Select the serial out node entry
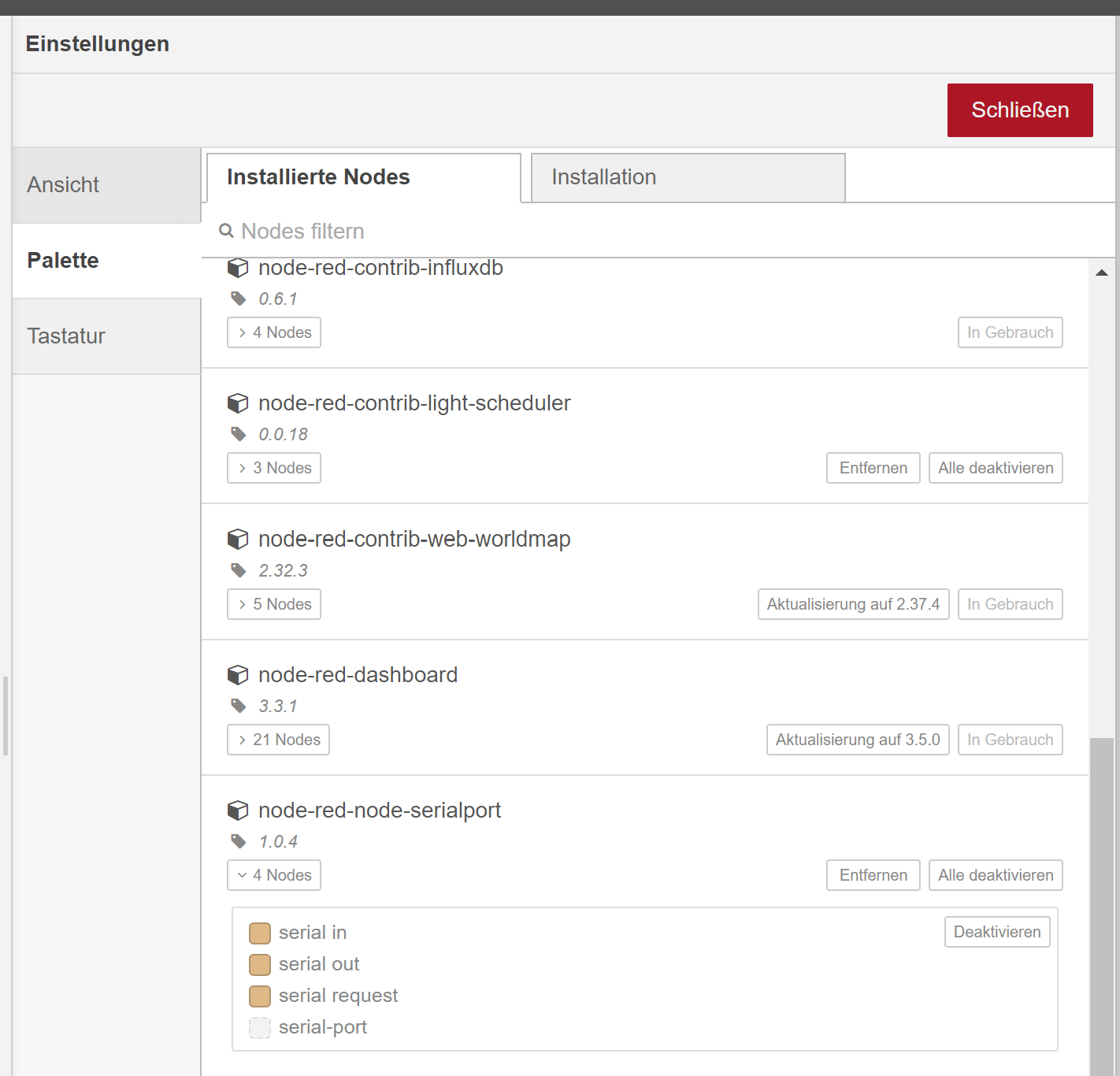The image size is (1120, 1076). 319,964
